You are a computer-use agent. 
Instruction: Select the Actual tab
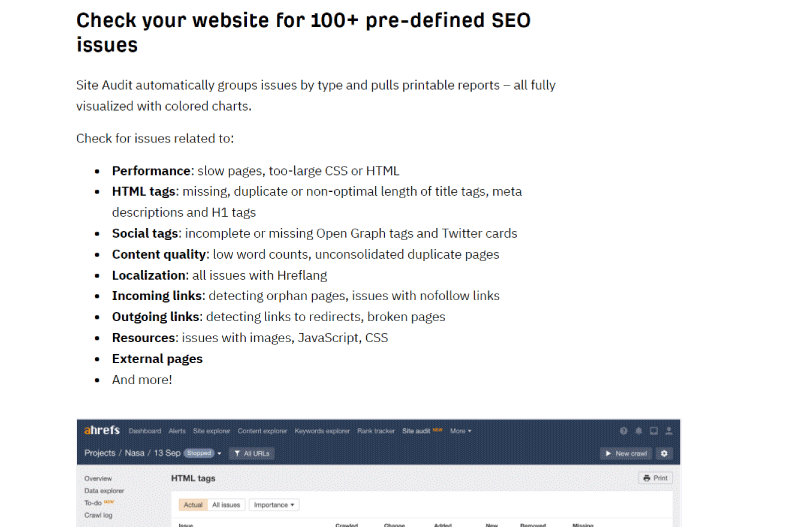click(x=193, y=504)
